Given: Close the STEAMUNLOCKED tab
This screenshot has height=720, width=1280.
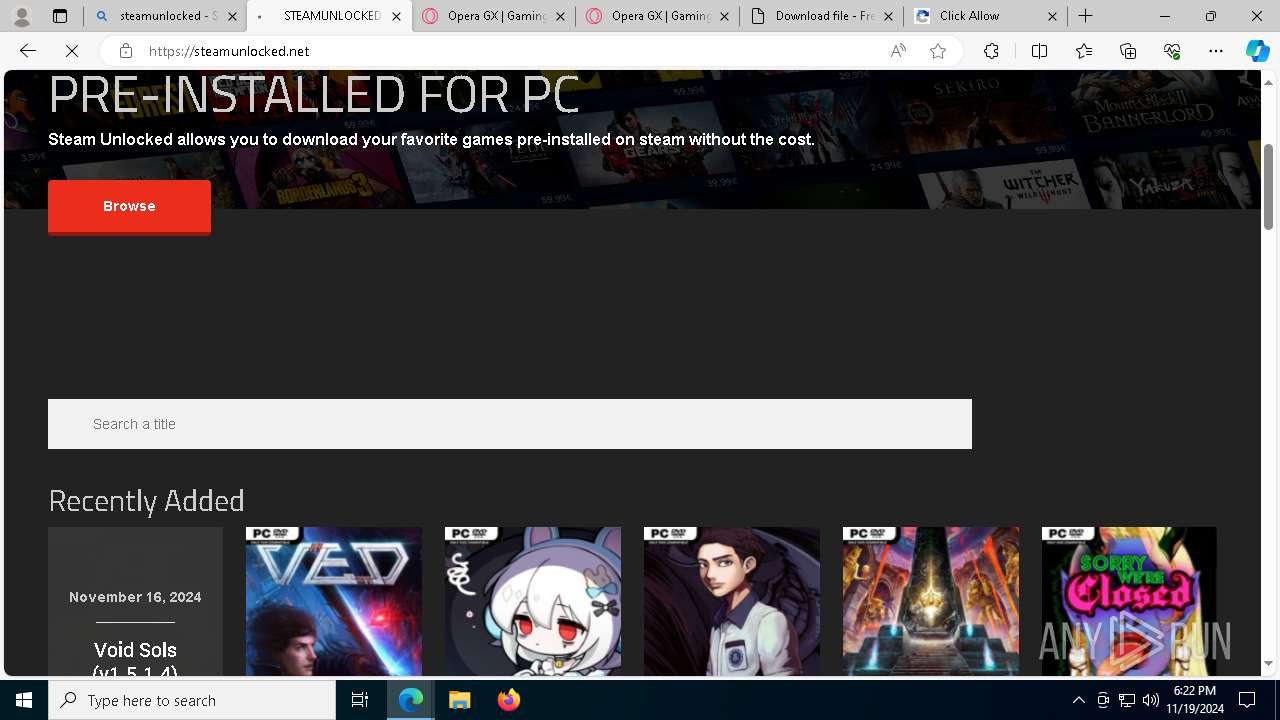Looking at the screenshot, I should 396,16.
